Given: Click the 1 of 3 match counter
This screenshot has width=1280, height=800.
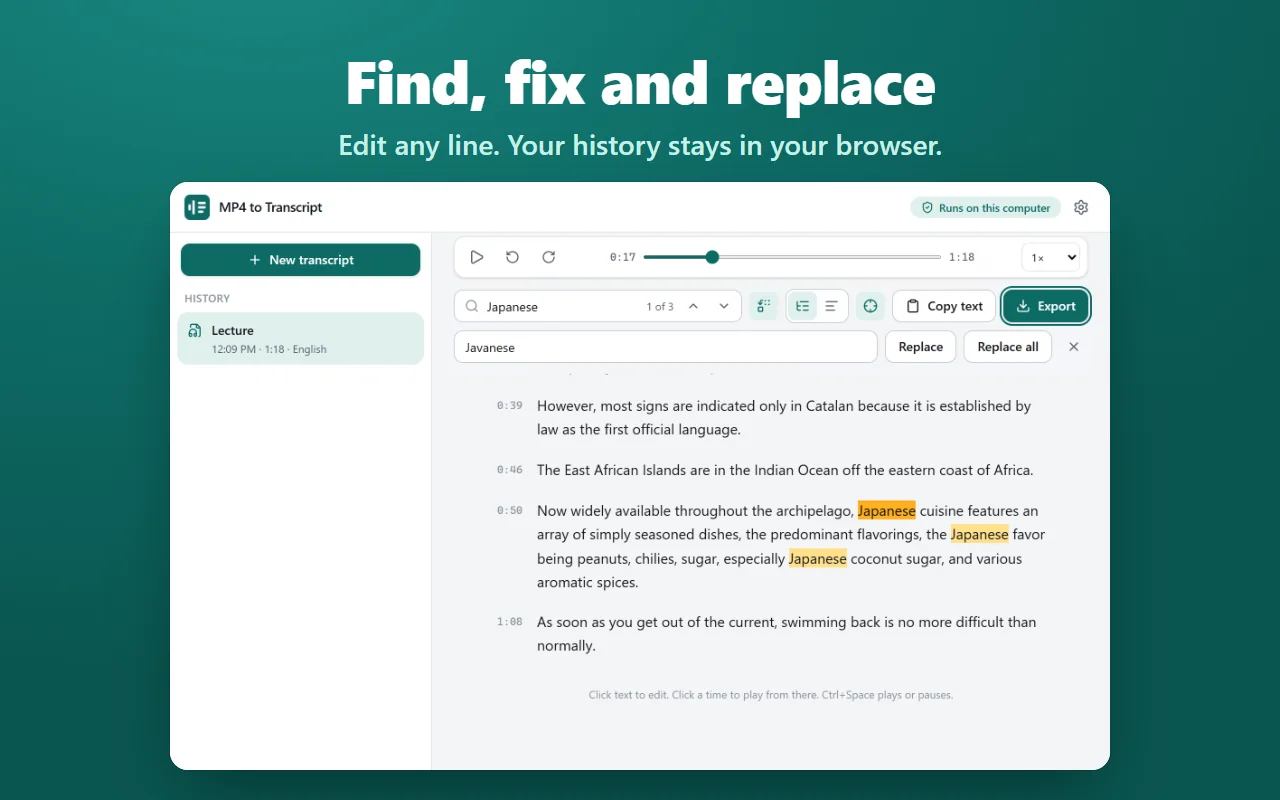Looking at the screenshot, I should [x=660, y=307].
